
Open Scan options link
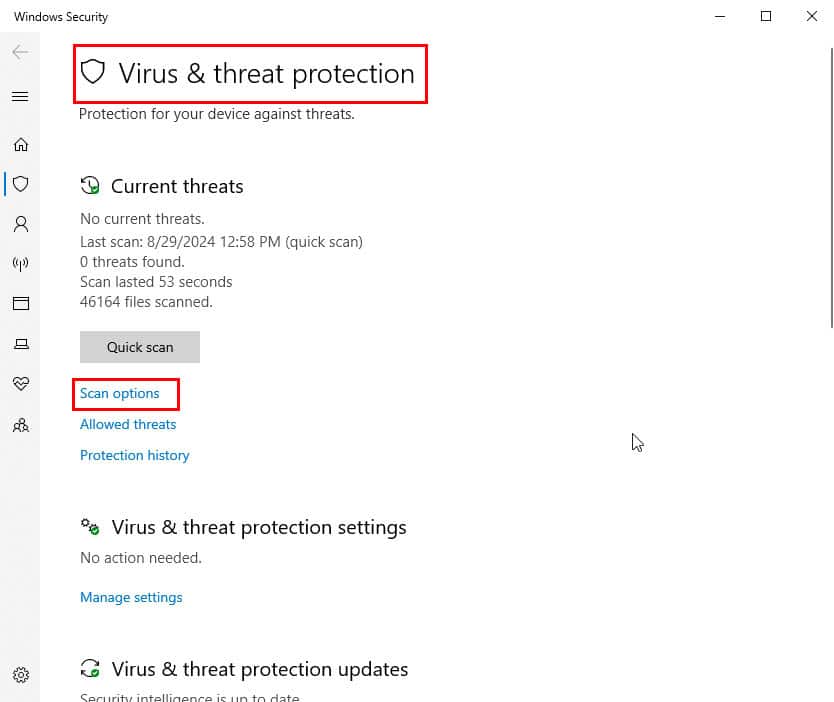[x=120, y=394]
